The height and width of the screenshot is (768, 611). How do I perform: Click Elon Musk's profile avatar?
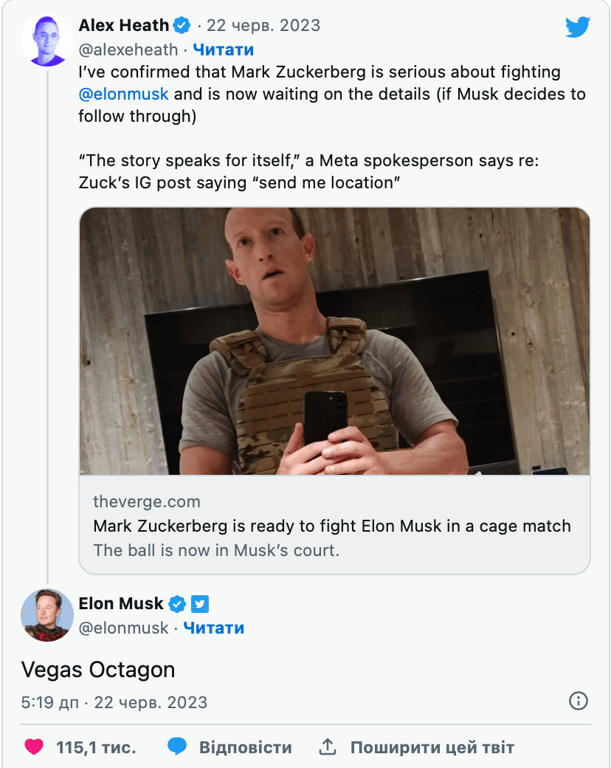[x=47, y=615]
